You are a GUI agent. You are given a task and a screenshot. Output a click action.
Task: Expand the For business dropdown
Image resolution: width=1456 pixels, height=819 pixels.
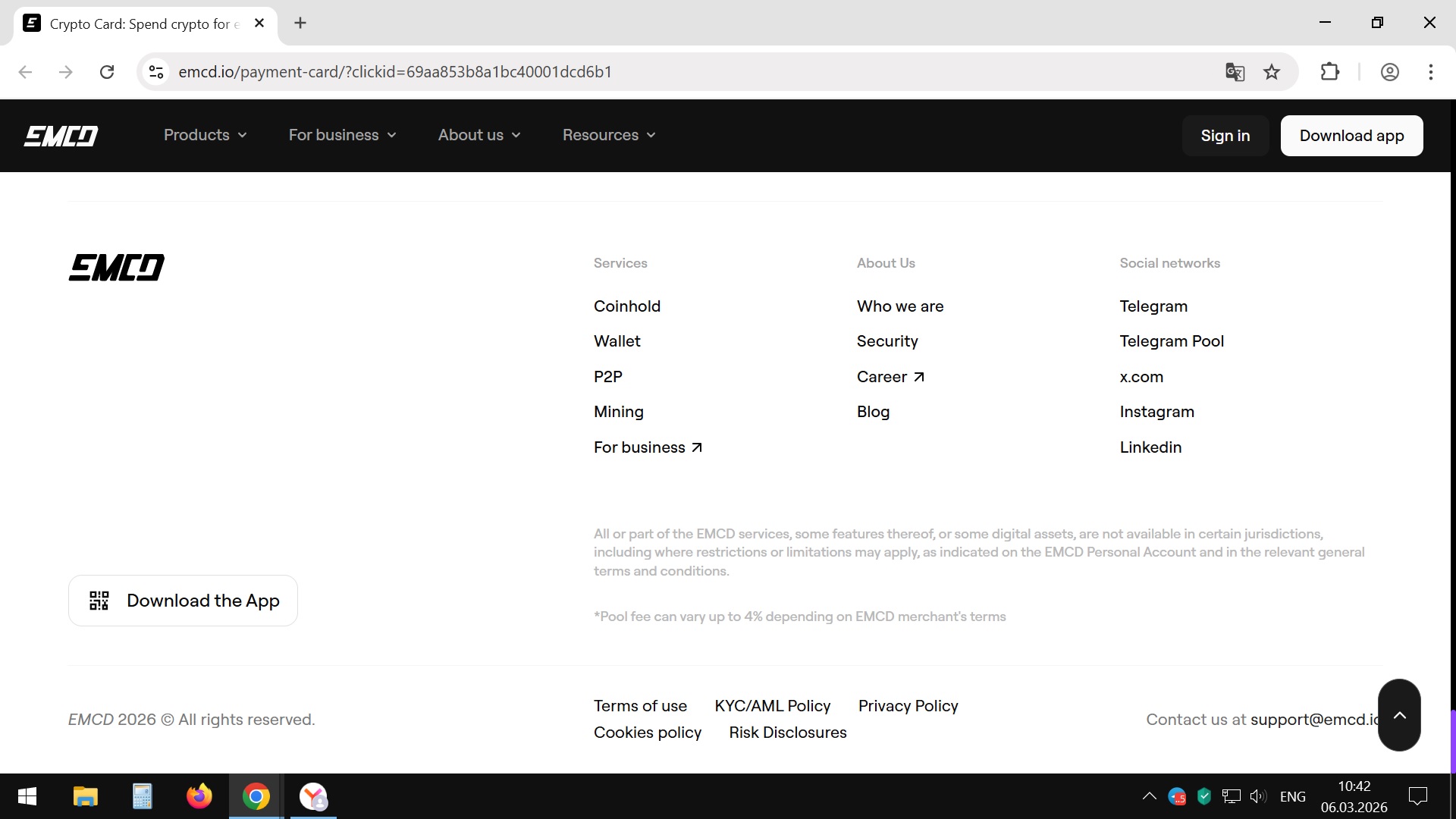(x=342, y=135)
